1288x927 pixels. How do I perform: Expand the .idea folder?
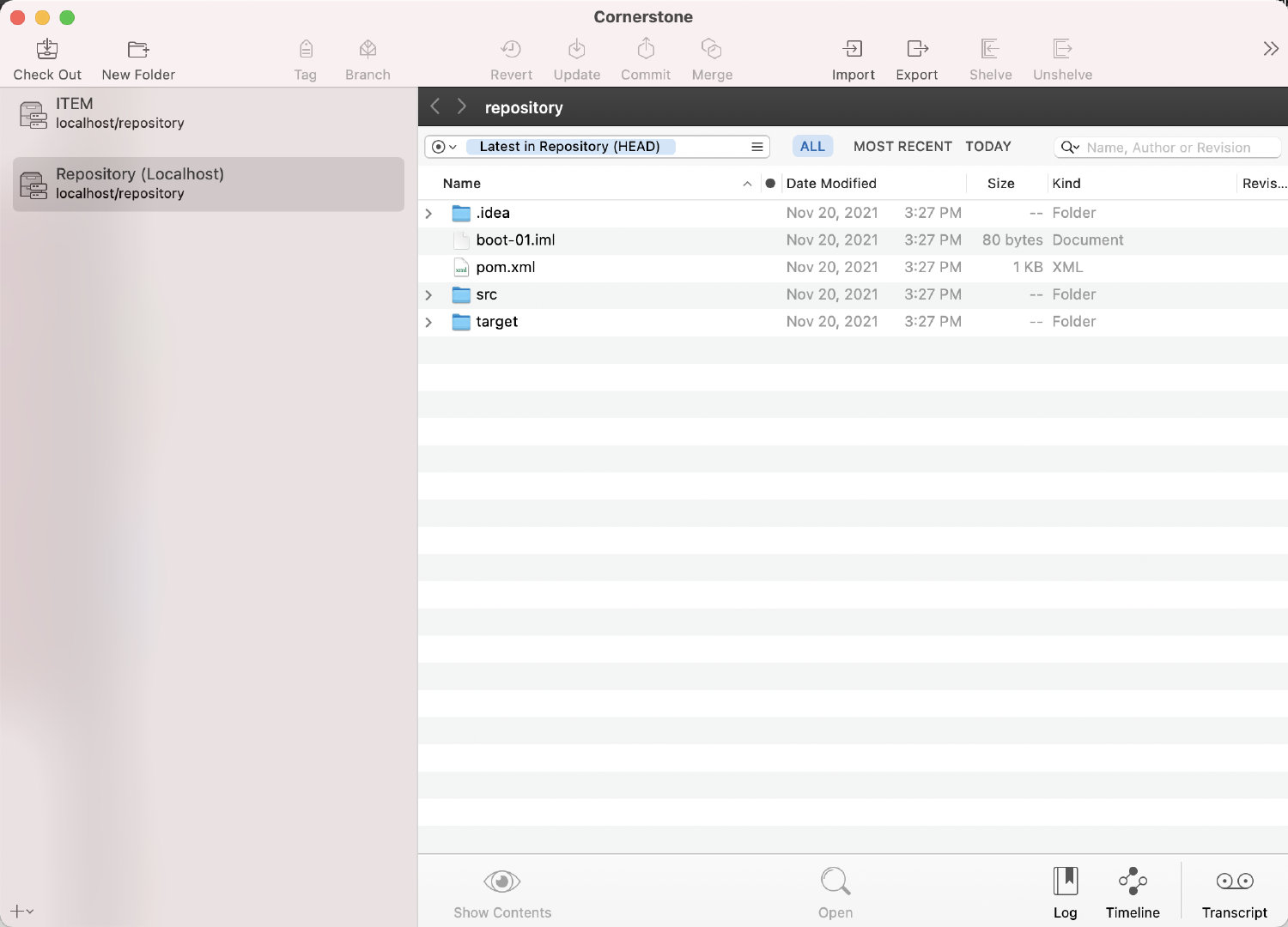pos(428,213)
